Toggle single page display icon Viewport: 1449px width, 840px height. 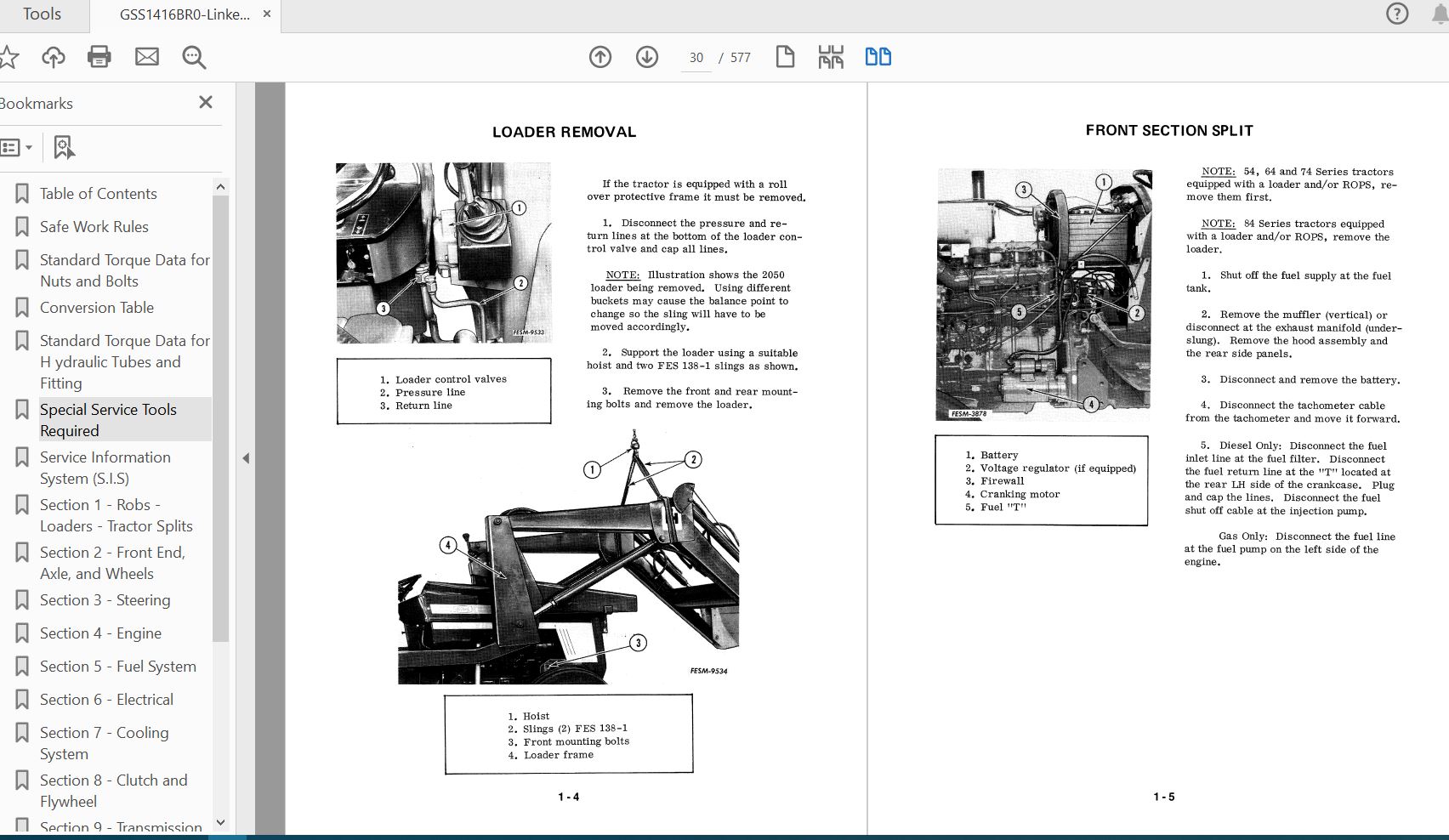click(x=785, y=57)
